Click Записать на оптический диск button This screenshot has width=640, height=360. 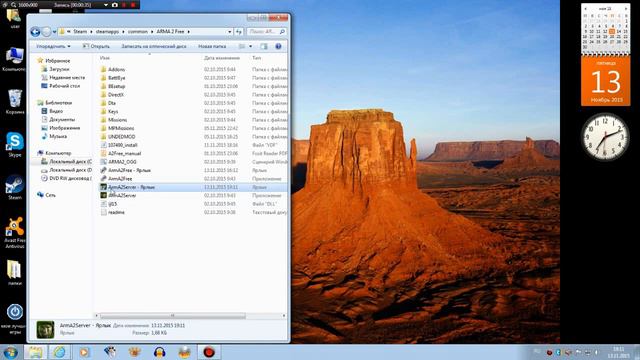pyautogui.click(x=153, y=47)
